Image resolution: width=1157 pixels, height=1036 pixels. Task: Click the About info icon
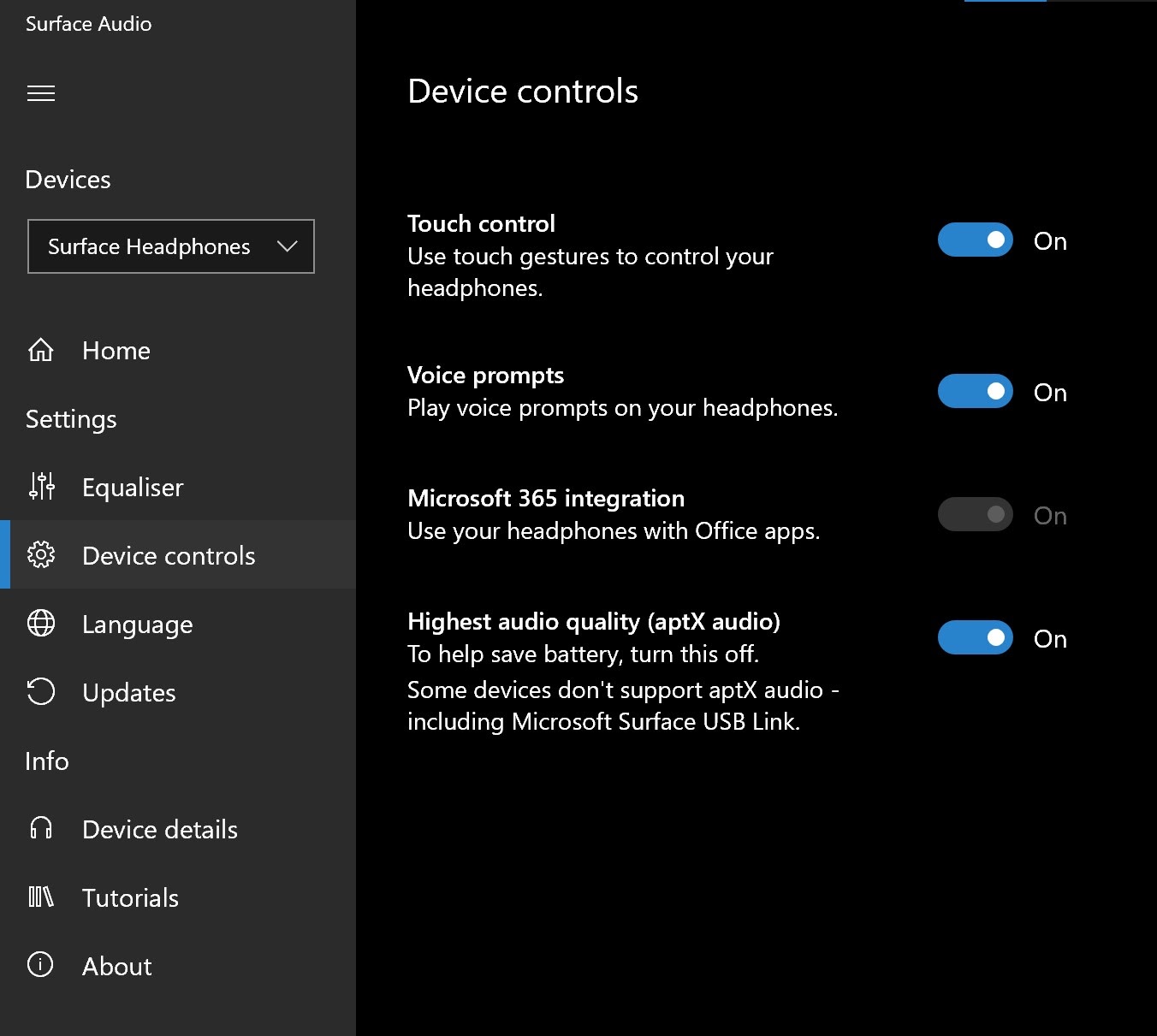(40, 966)
